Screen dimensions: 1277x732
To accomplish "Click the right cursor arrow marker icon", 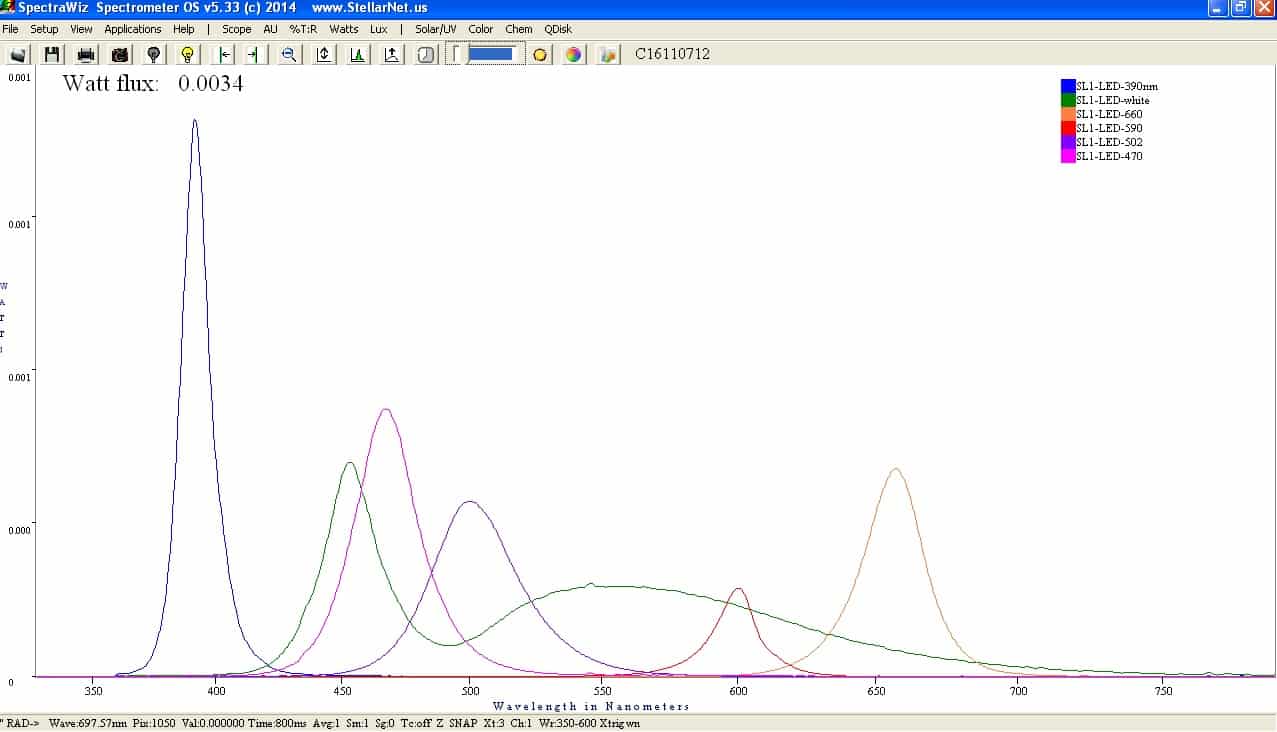I will click(254, 54).
